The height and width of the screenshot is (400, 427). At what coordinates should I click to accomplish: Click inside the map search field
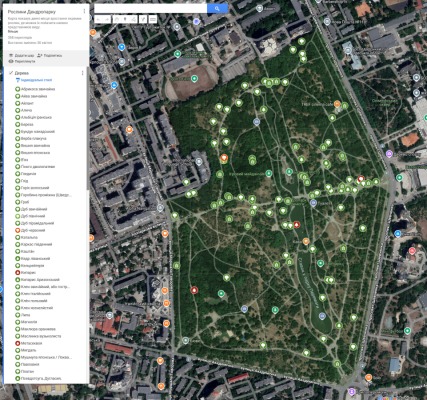pyautogui.click(x=150, y=8)
